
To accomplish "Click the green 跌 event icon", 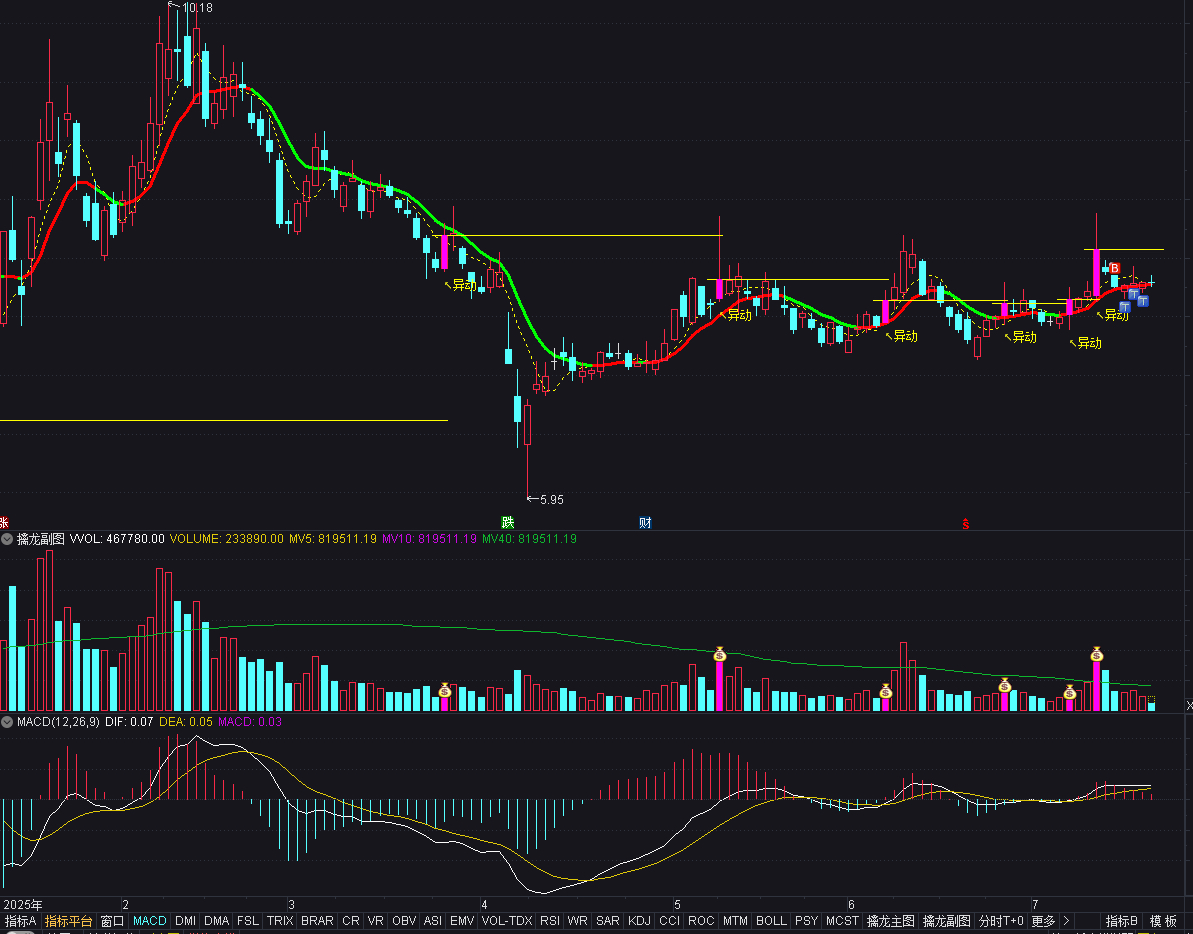I will point(507,522).
